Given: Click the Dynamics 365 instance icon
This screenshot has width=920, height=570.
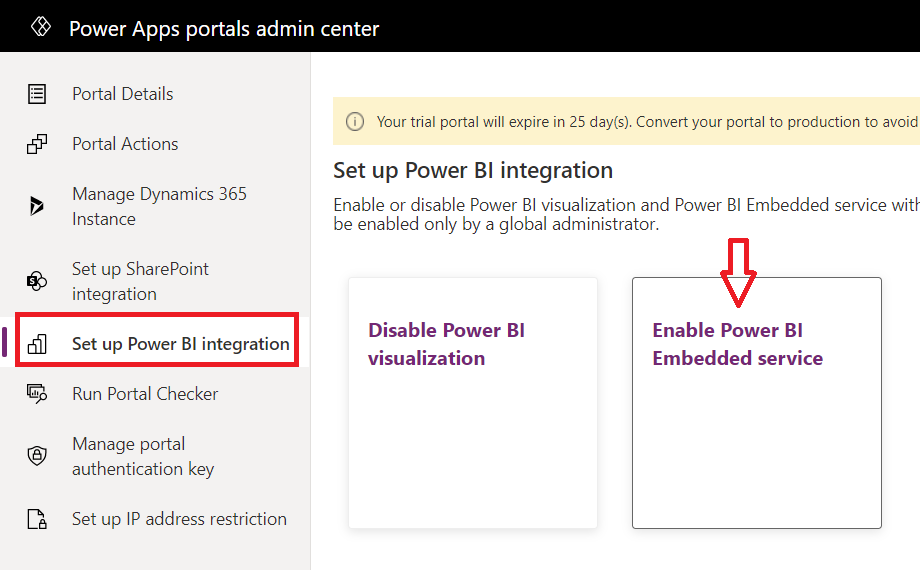Looking at the screenshot, I should 36,206.
